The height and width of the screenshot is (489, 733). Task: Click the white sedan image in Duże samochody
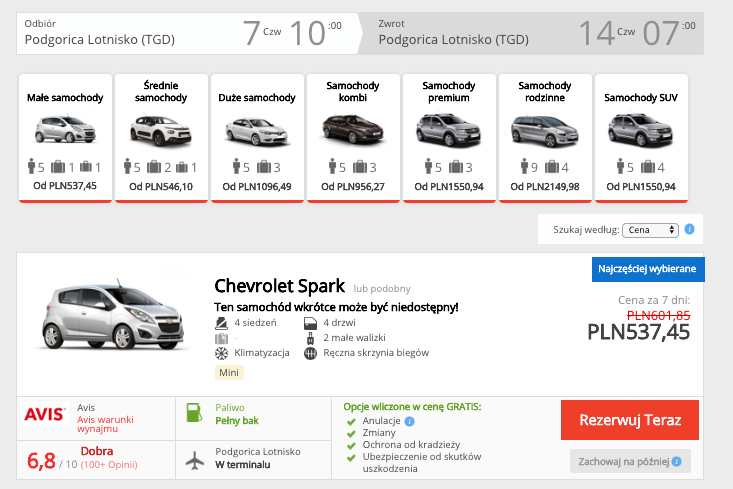tap(257, 131)
